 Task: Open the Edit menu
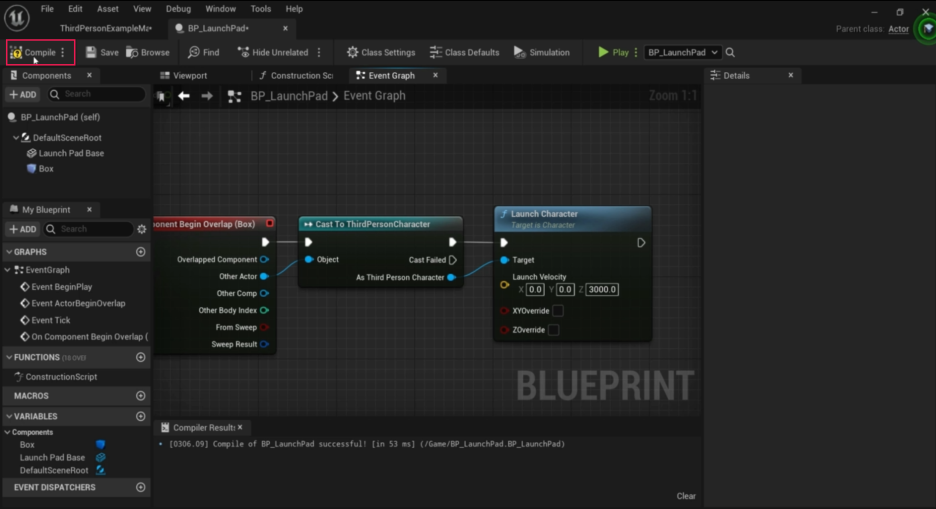(75, 9)
